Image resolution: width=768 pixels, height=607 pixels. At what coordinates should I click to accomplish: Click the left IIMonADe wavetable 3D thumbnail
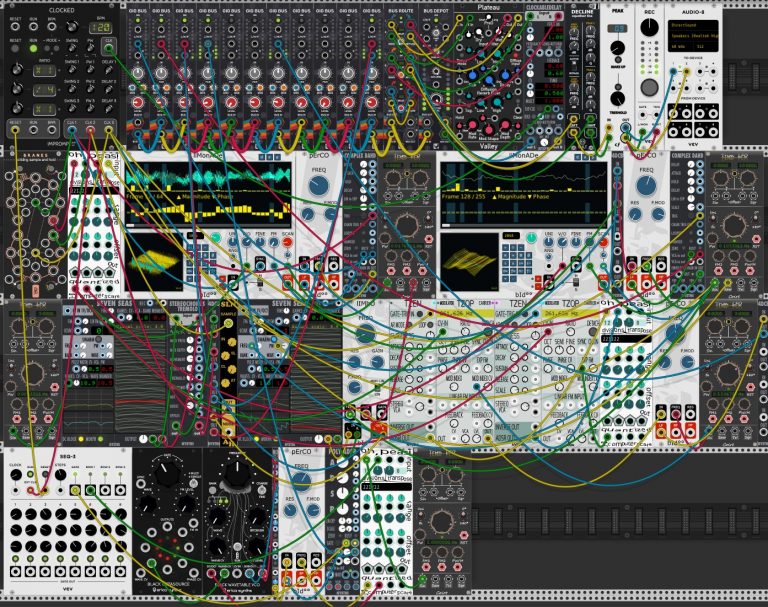[x=154, y=262]
